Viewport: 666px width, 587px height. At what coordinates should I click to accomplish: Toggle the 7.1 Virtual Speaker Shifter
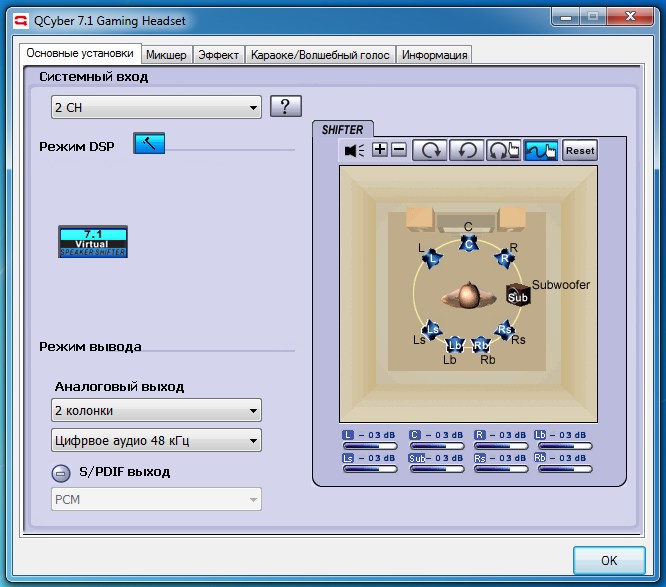(x=93, y=242)
